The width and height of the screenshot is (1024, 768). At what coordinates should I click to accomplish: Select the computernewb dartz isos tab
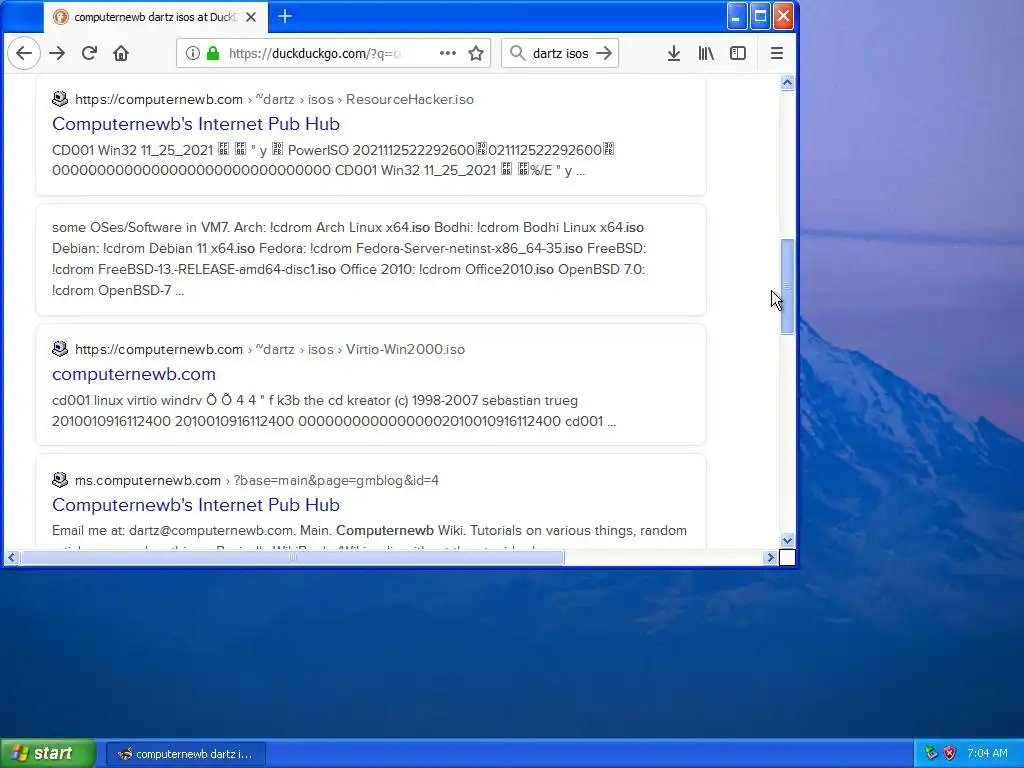pos(155,18)
